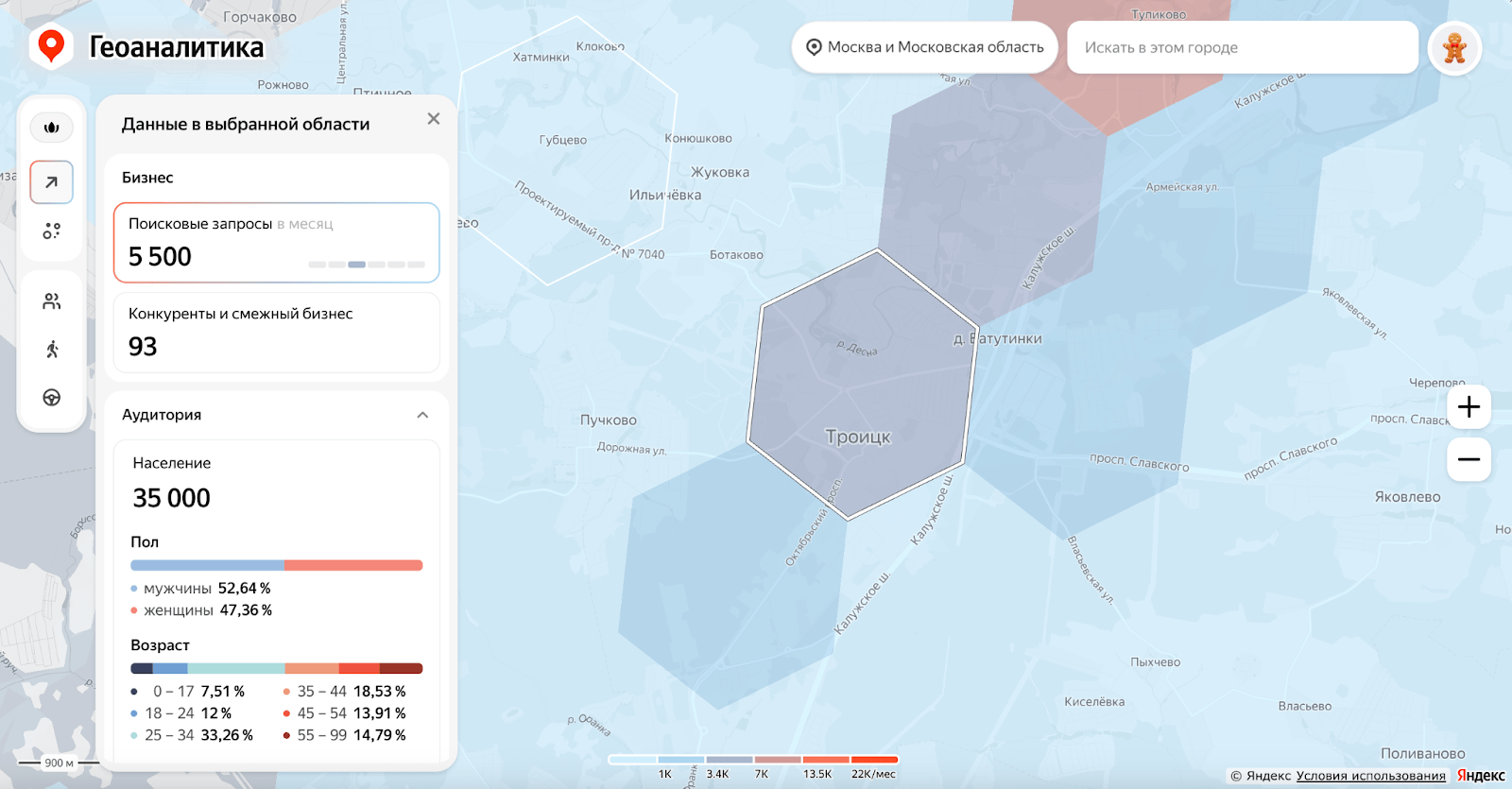1512x789 pixels.
Task: Open the Москва и Московская область selector
Action: [x=925, y=47]
